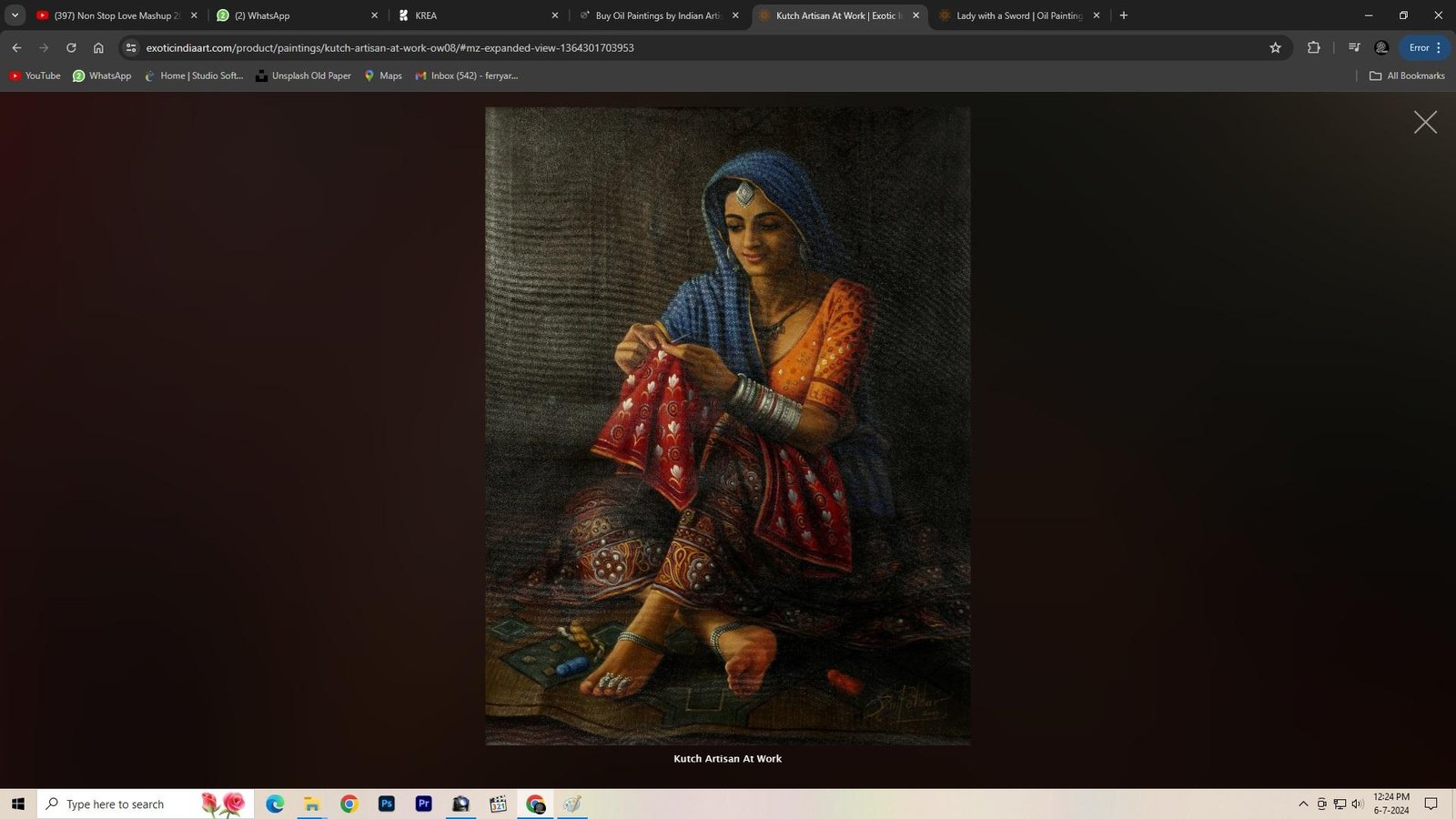Image resolution: width=1456 pixels, height=819 pixels.
Task: Launch Photoshop from the taskbar
Action: point(387,804)
